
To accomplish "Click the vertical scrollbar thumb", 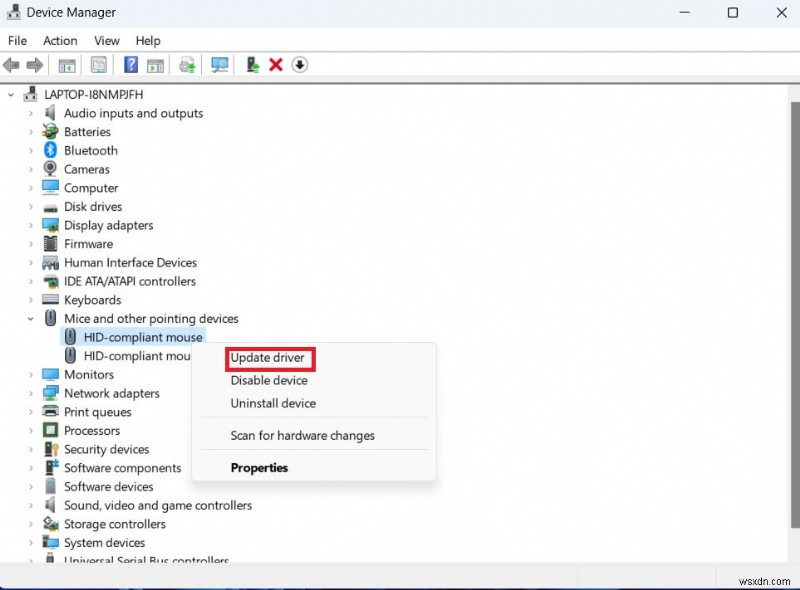I will [x=794, y=314].
